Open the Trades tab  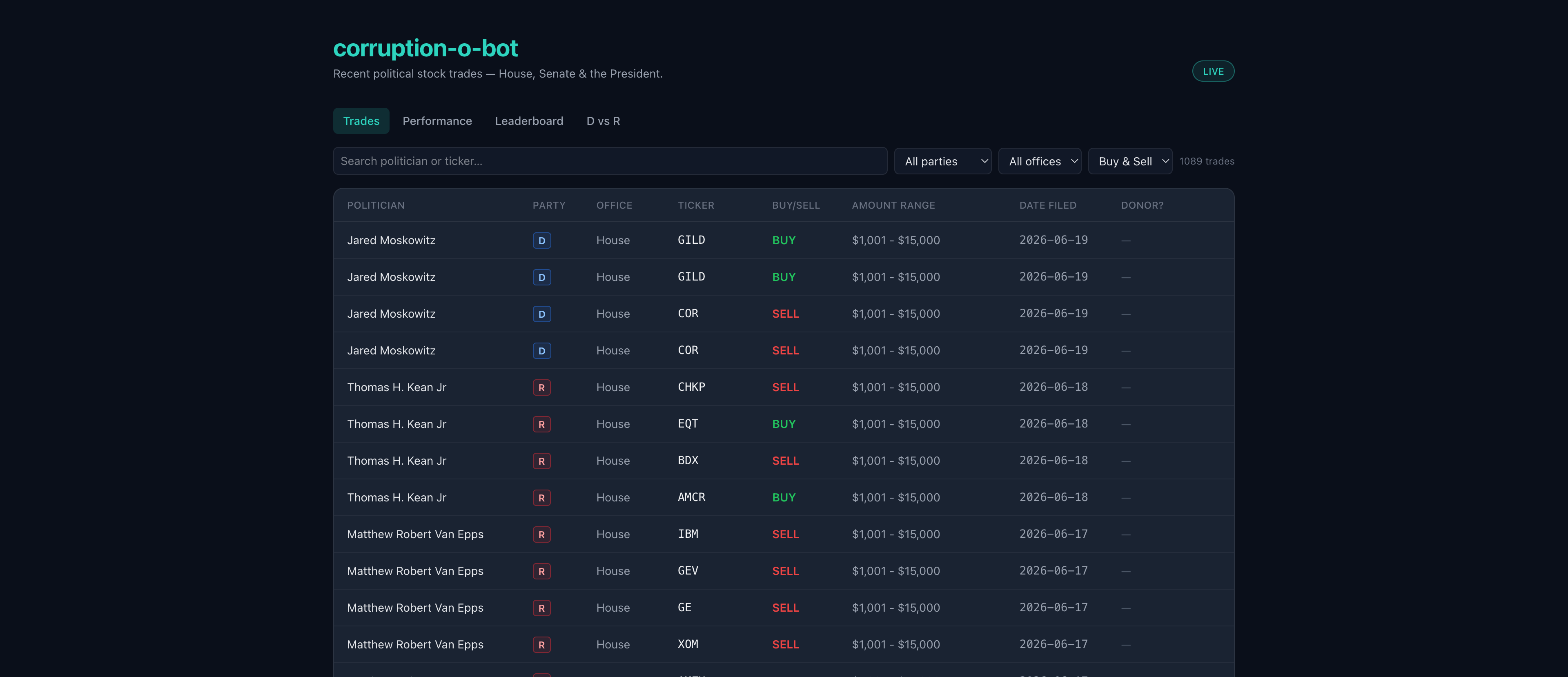361,120
